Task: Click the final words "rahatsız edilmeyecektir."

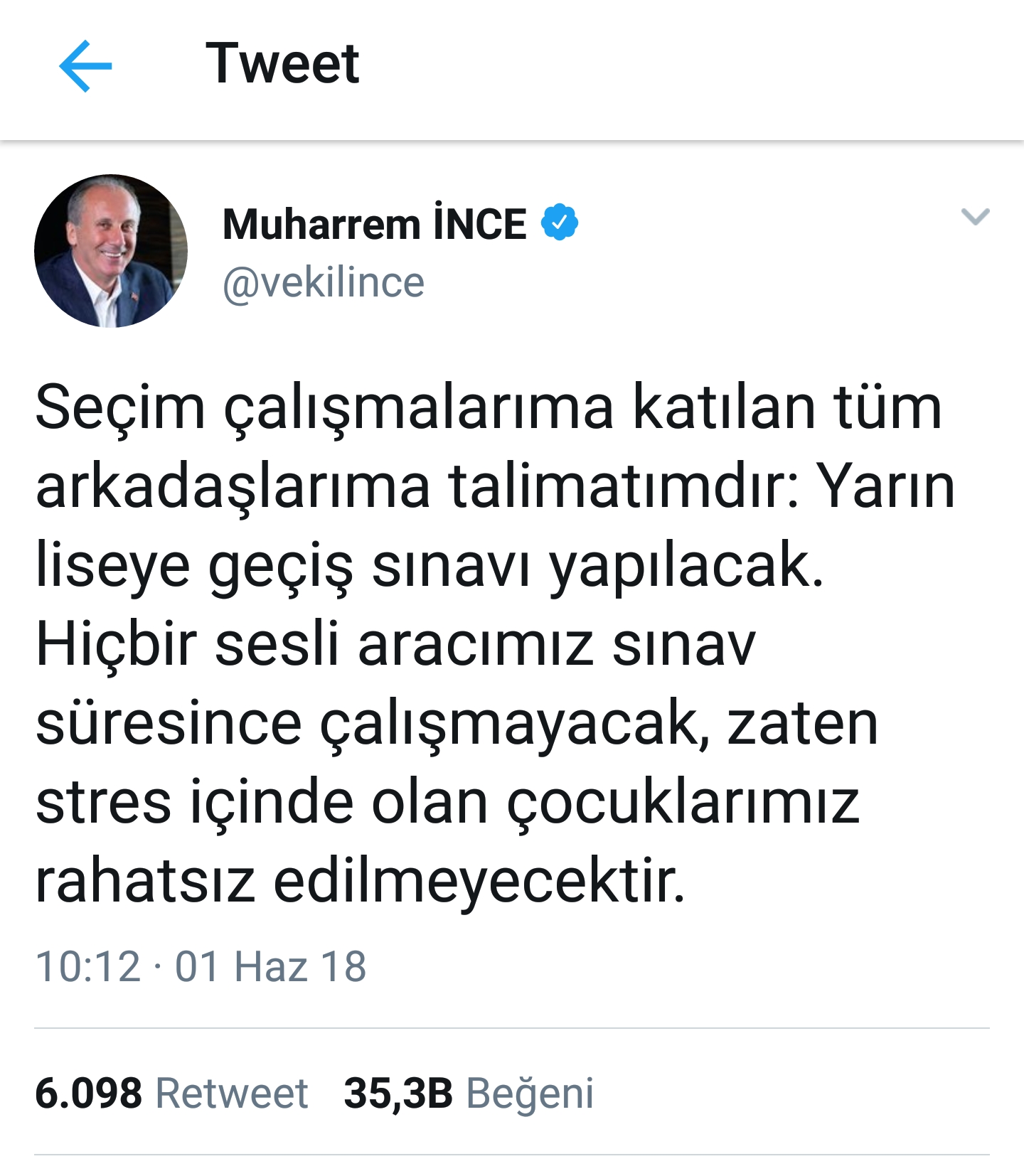Action: 361,882
